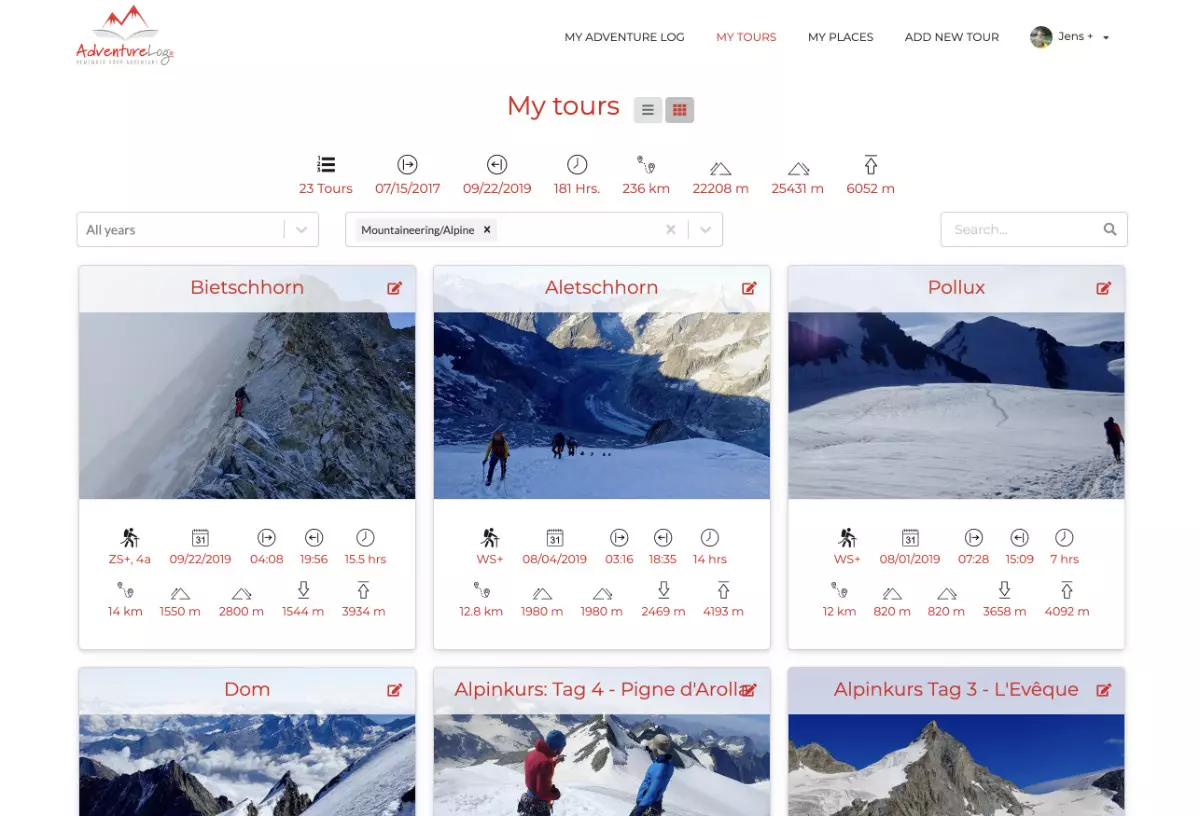Go to My Adventure Log
Screen dimensions: 1200x816
click(624, 37)
